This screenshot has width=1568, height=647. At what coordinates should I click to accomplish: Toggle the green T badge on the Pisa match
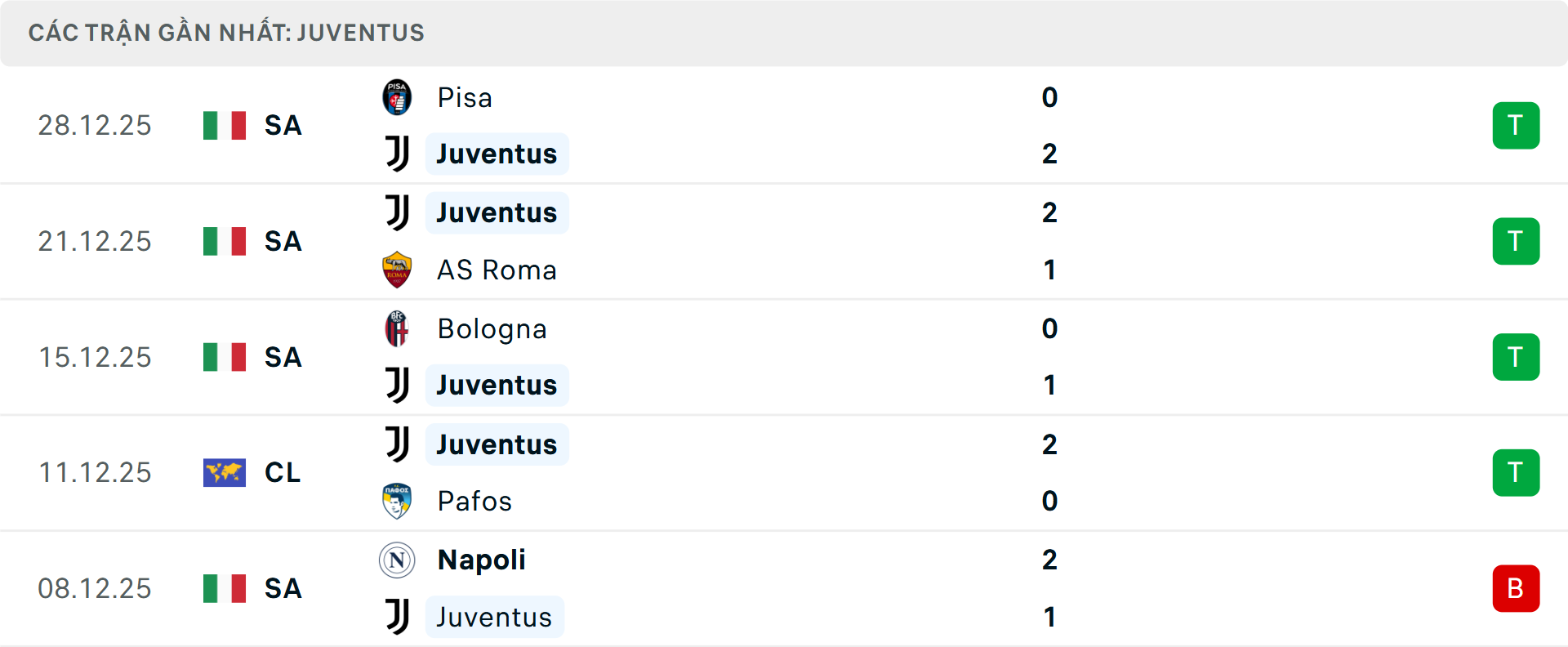tap(1517, 125)
